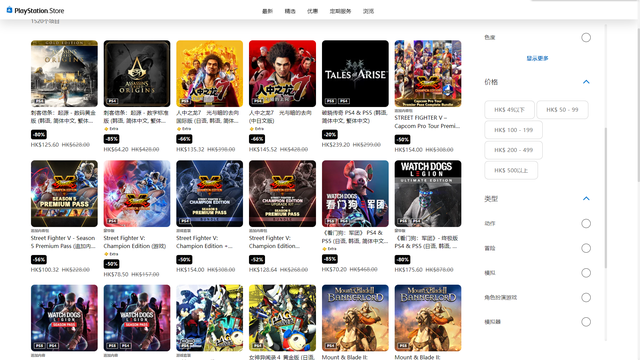This screenshot has width=640, height=360.
Task: Open the red 人中之龙7 cover art
Action: coord(282,73)
